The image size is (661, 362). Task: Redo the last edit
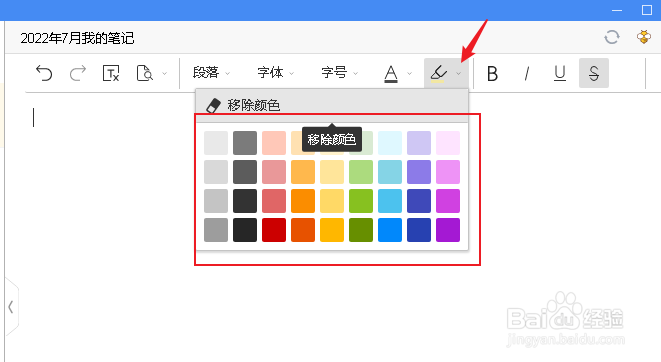pyautogui.click(x=78, y=73)
